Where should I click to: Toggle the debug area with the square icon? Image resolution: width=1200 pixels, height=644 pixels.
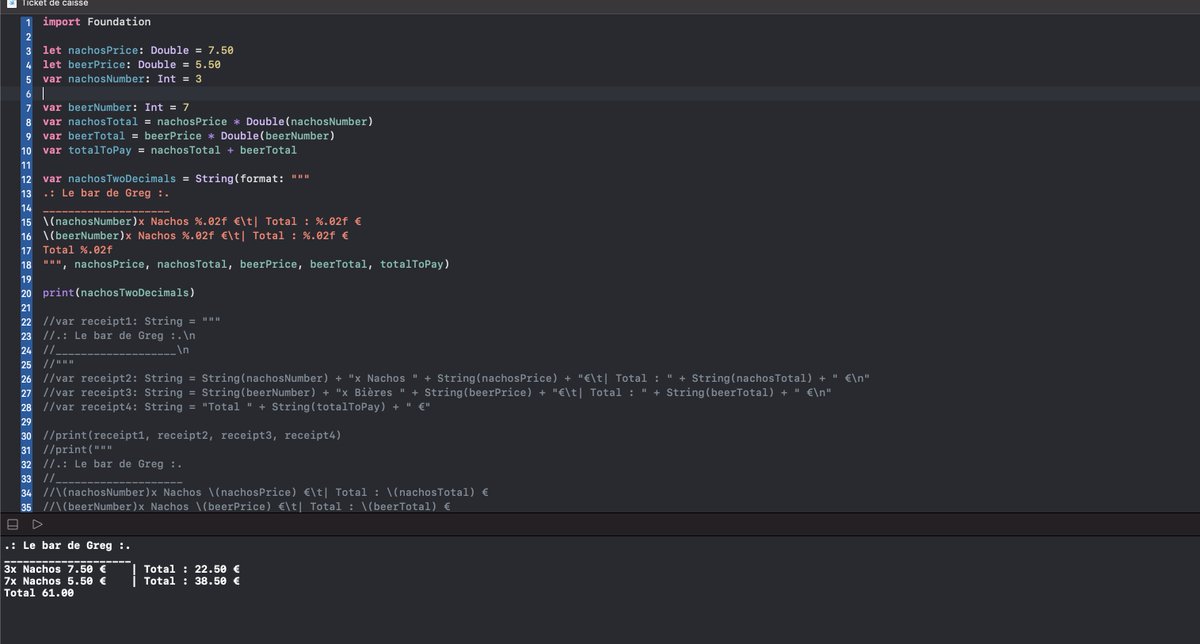[x=13, y=524]
